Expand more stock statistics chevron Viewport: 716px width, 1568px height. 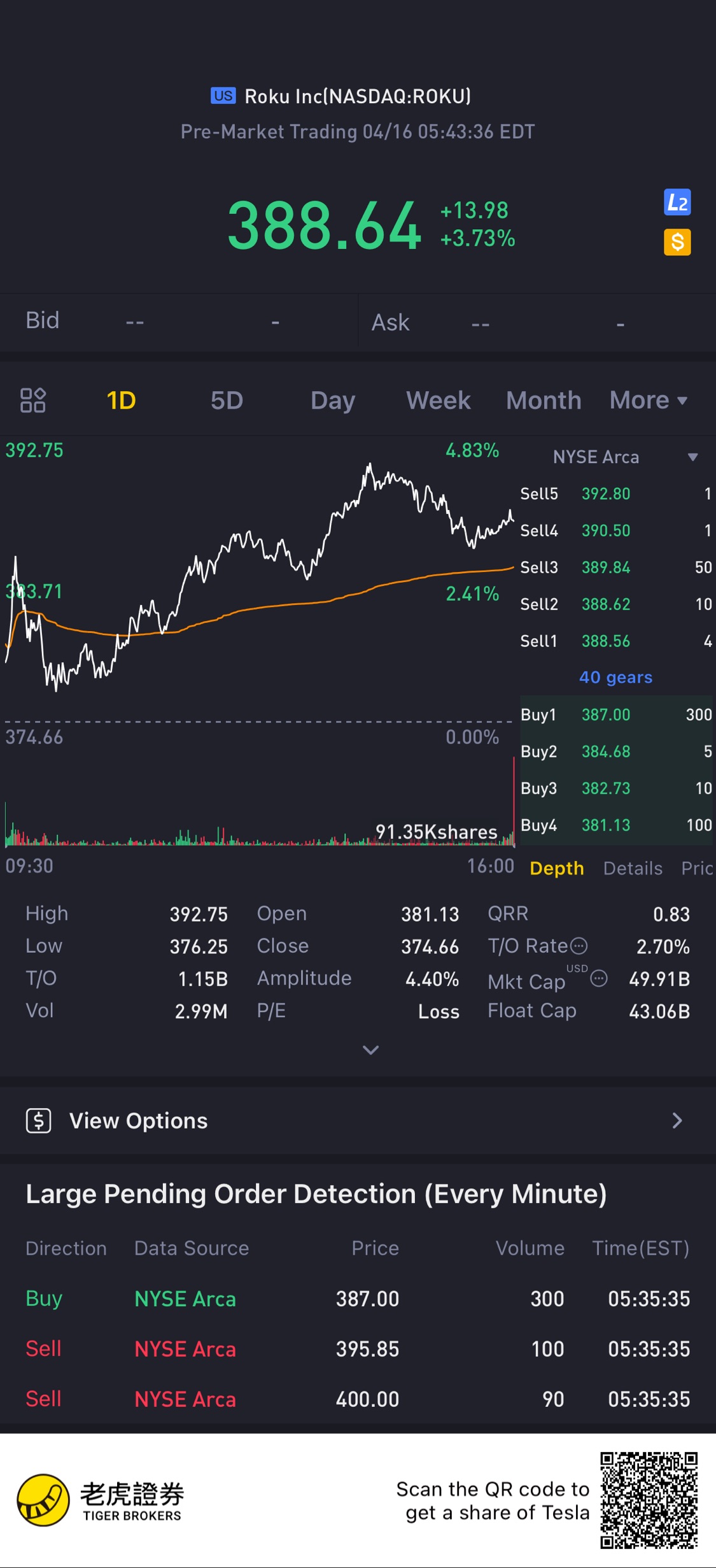point(370,1050)
